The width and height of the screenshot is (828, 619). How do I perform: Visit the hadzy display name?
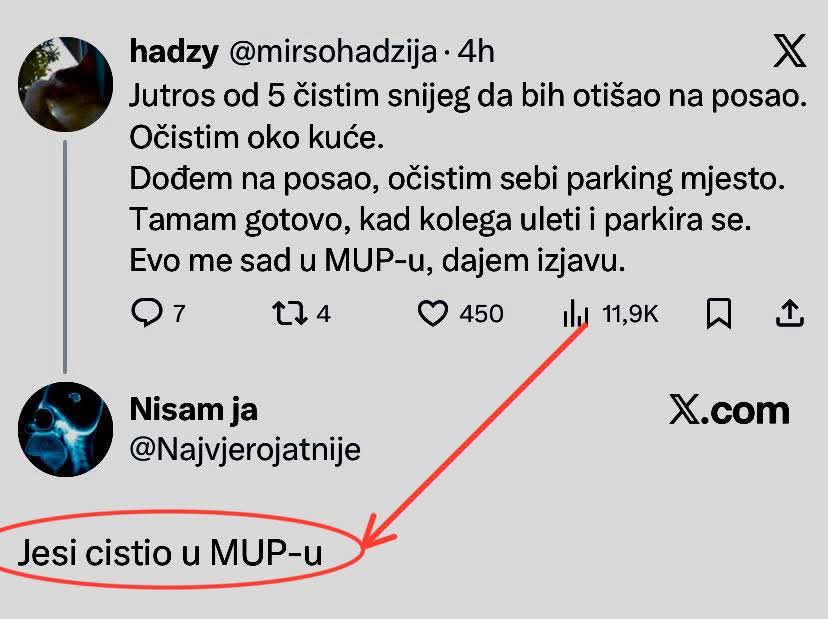[174, 52]
